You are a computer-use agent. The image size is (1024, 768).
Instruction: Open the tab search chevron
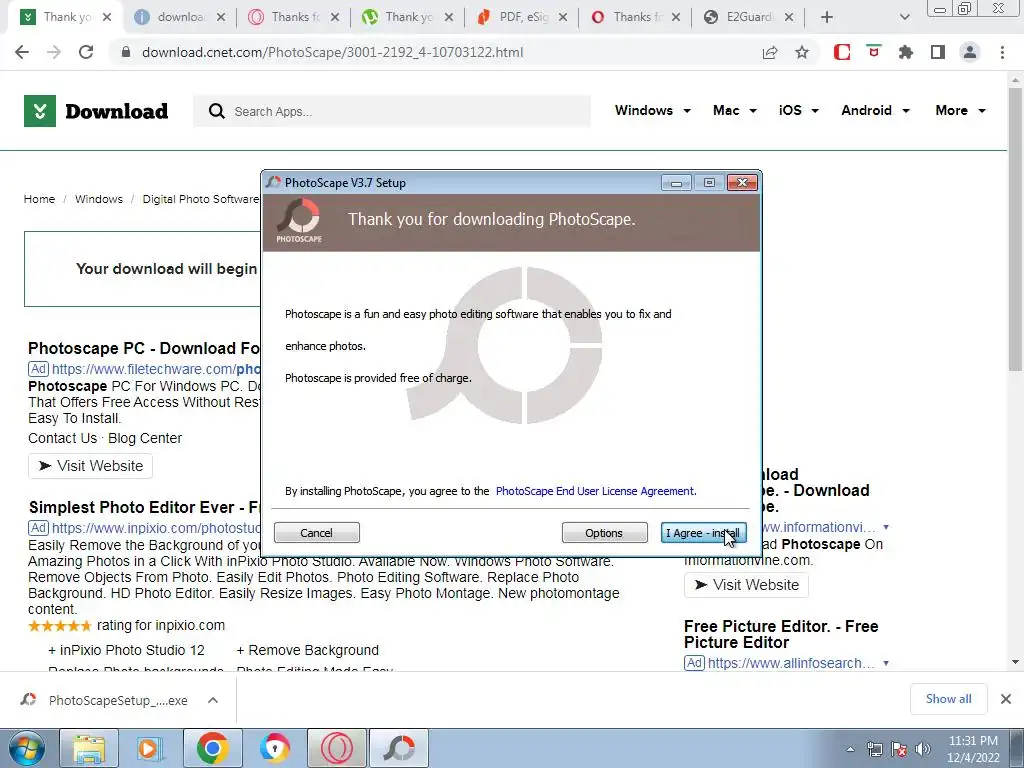click(904, 17)
